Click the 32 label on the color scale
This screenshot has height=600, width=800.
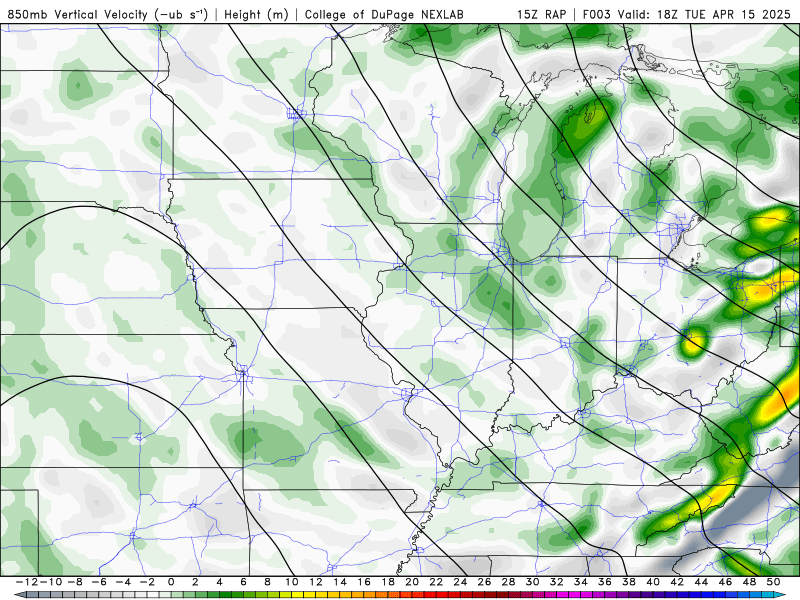coord(557,582)
